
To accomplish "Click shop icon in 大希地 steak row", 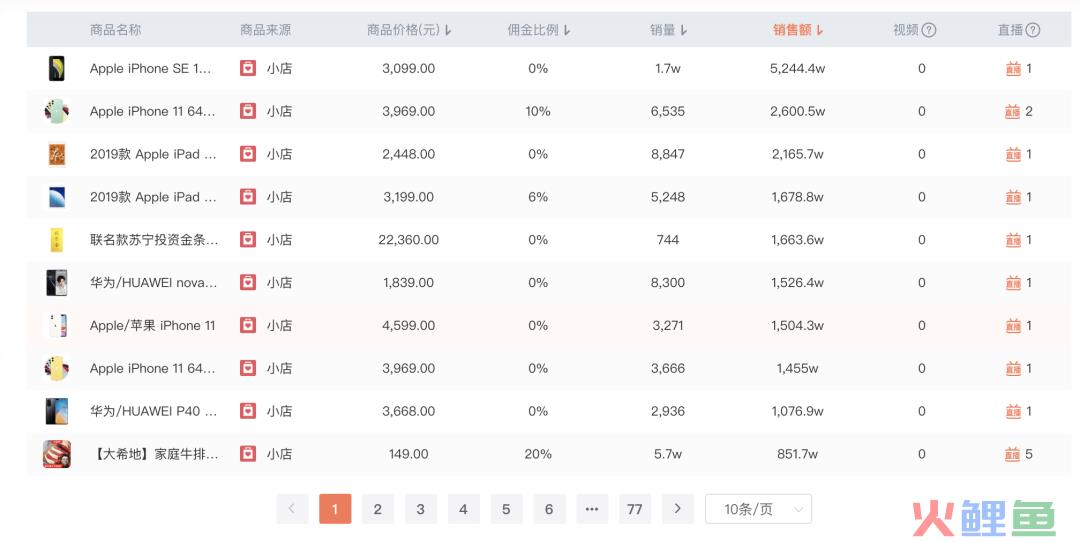I will 248,454.
